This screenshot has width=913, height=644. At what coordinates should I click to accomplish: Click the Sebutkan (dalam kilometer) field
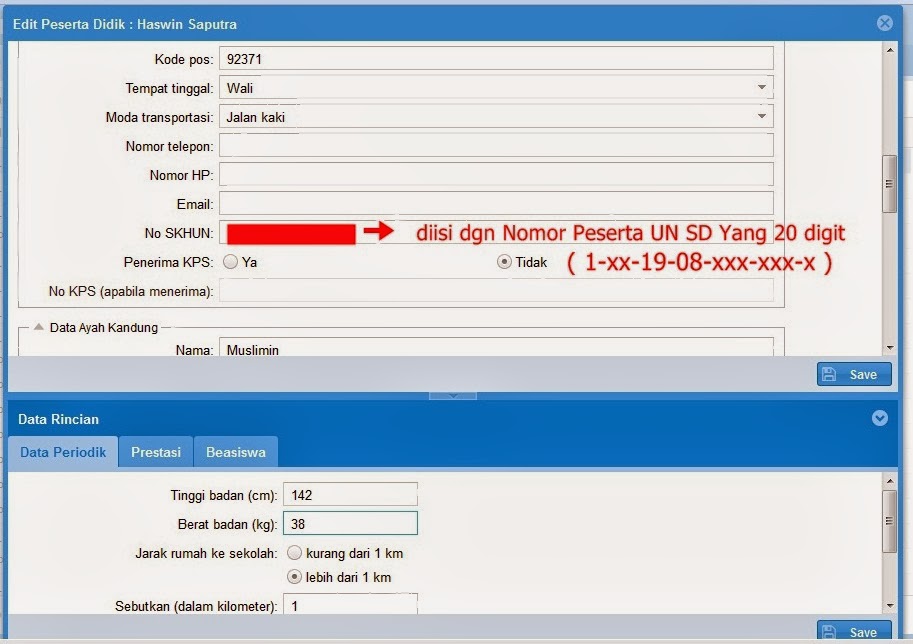(351, 604)
